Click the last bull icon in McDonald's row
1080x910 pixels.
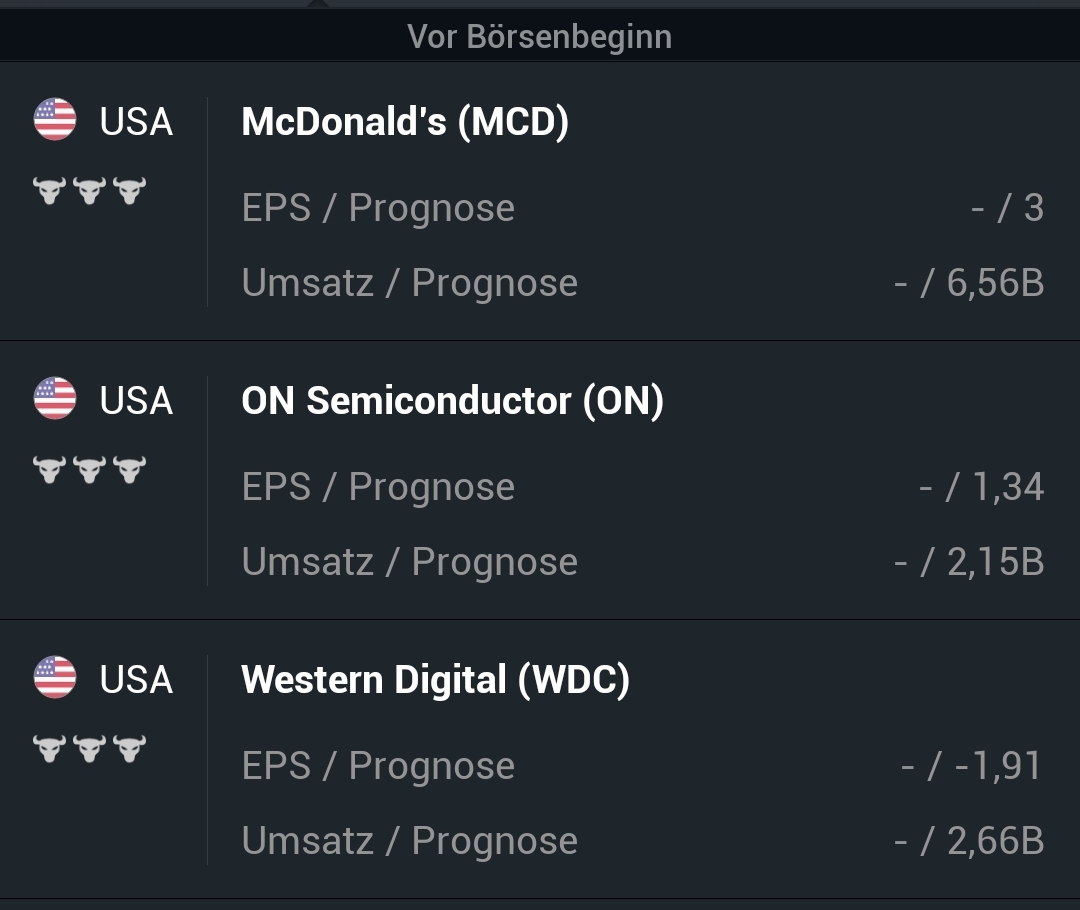point(130,190)
